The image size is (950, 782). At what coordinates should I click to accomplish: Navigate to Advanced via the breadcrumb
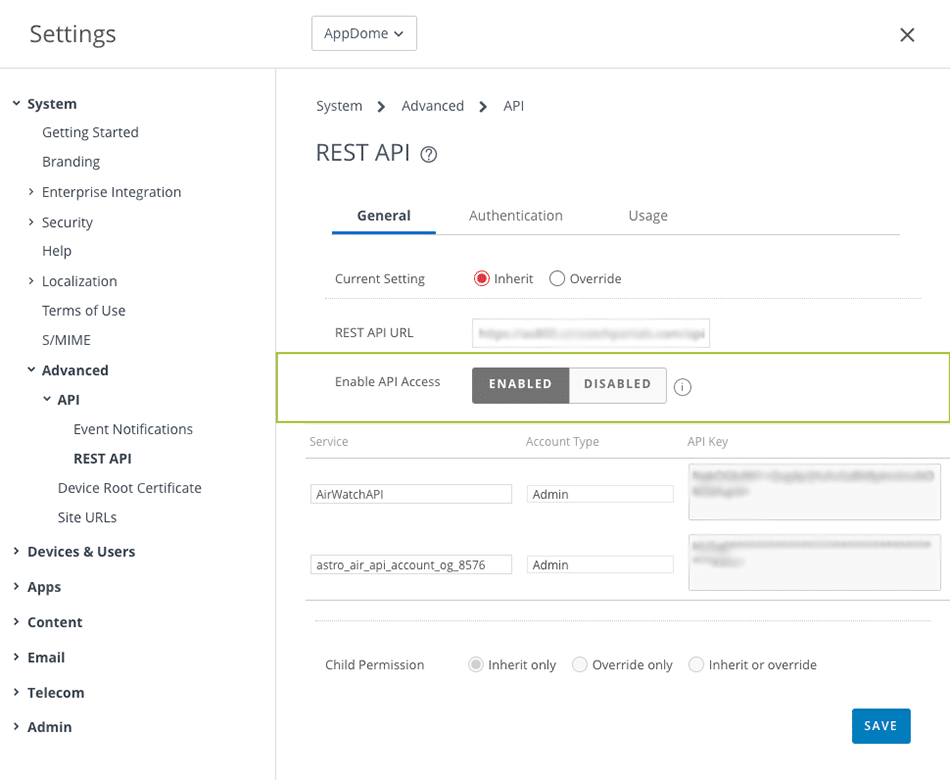click(x=432, y=105)
